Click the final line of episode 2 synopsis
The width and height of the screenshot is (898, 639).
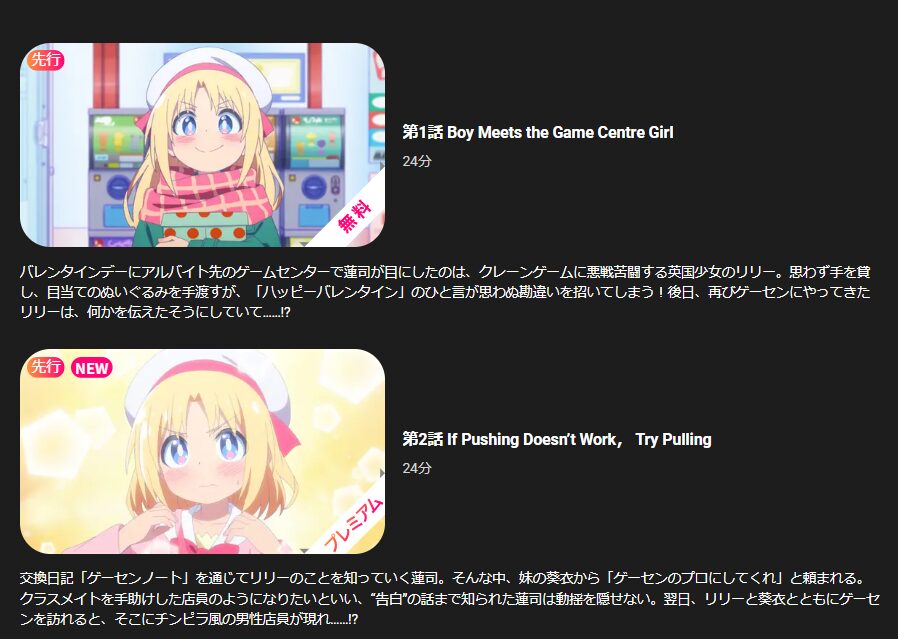click(x=189, y=619)
